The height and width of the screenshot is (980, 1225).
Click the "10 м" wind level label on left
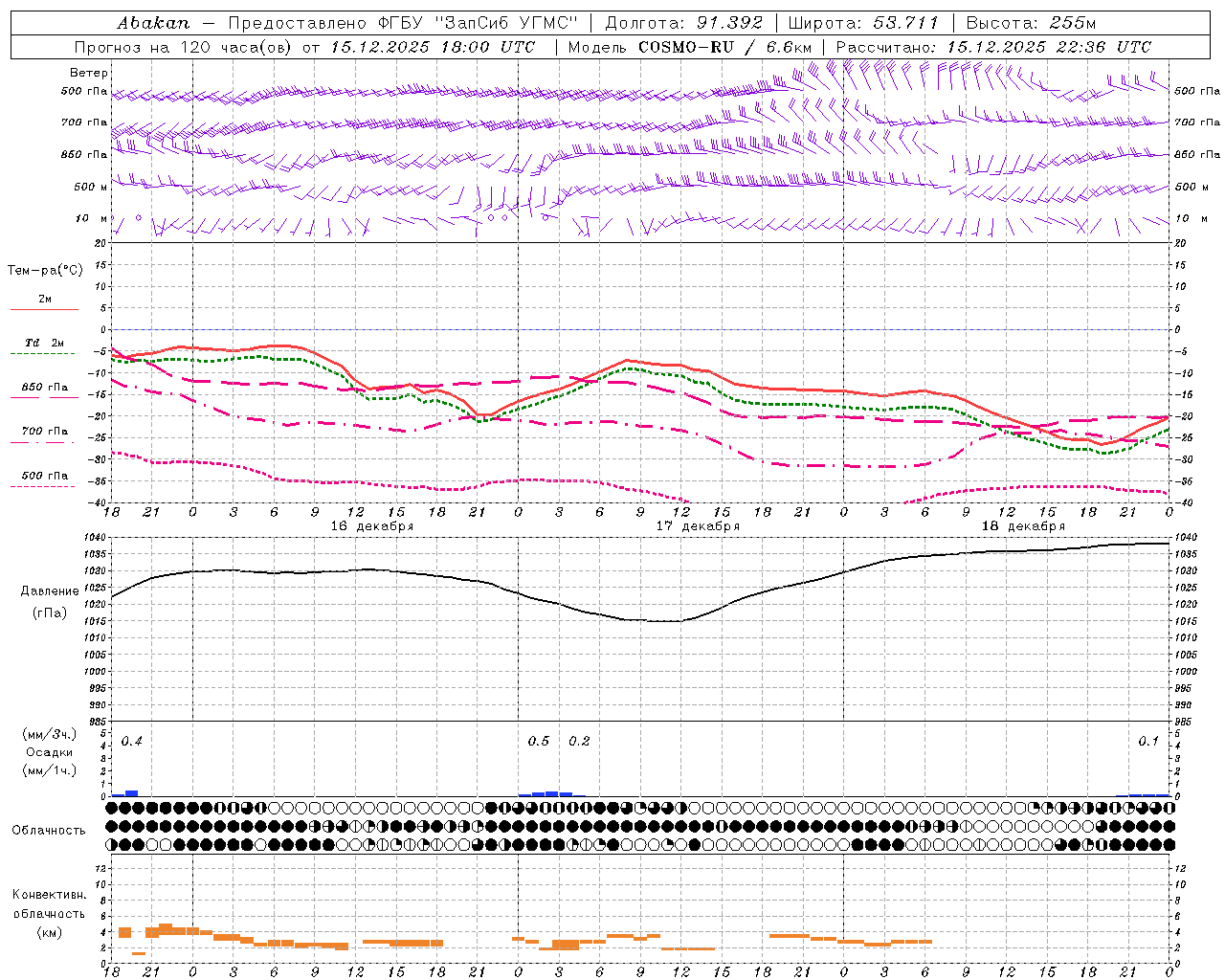91,219
